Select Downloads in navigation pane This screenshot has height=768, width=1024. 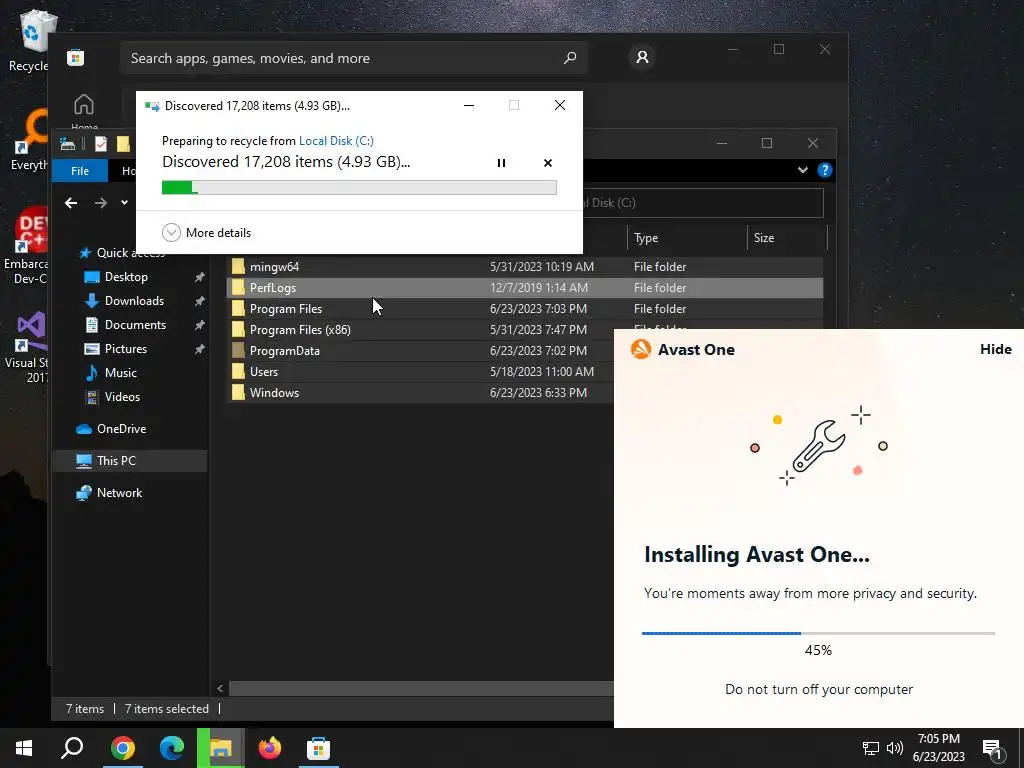134,301
